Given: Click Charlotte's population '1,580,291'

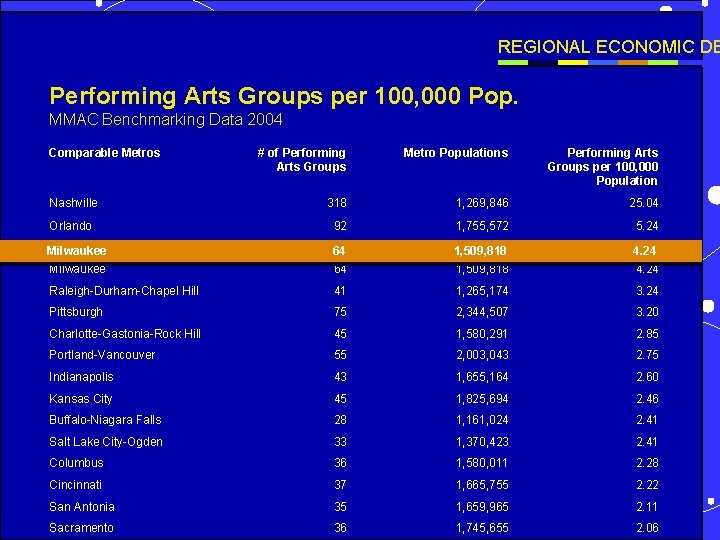Looking at the screenshot, I should (482, 334).
